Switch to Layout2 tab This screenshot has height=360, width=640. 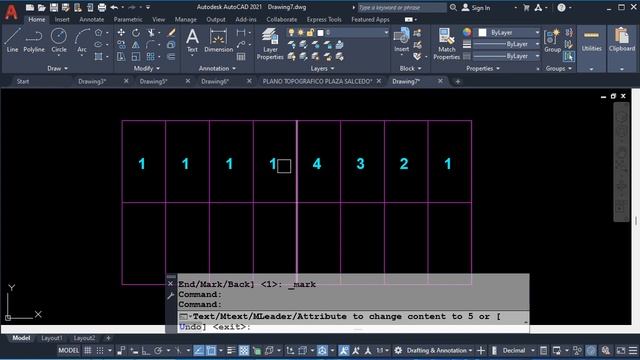[84, 338]
